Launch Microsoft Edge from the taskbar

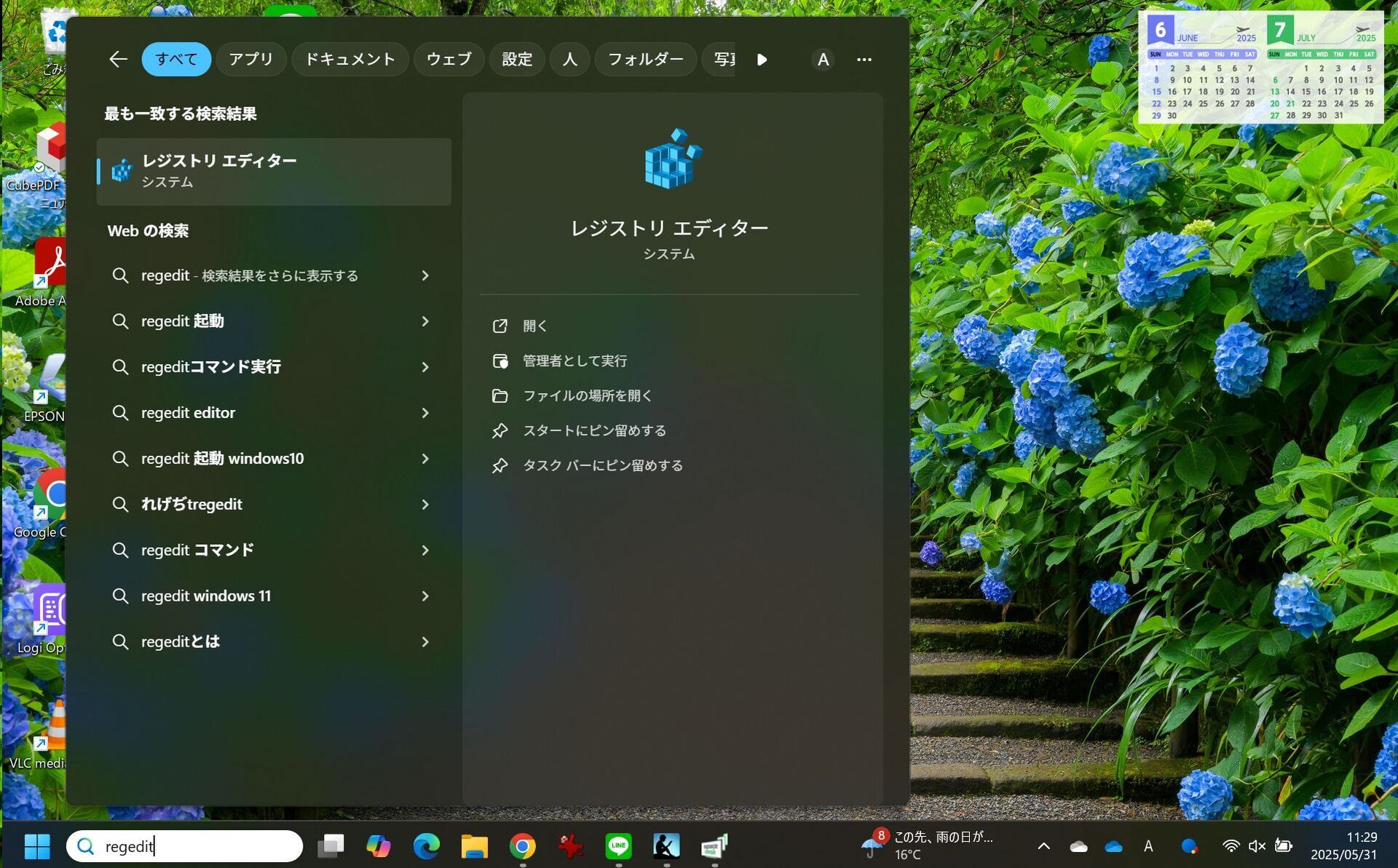point(427,846)
